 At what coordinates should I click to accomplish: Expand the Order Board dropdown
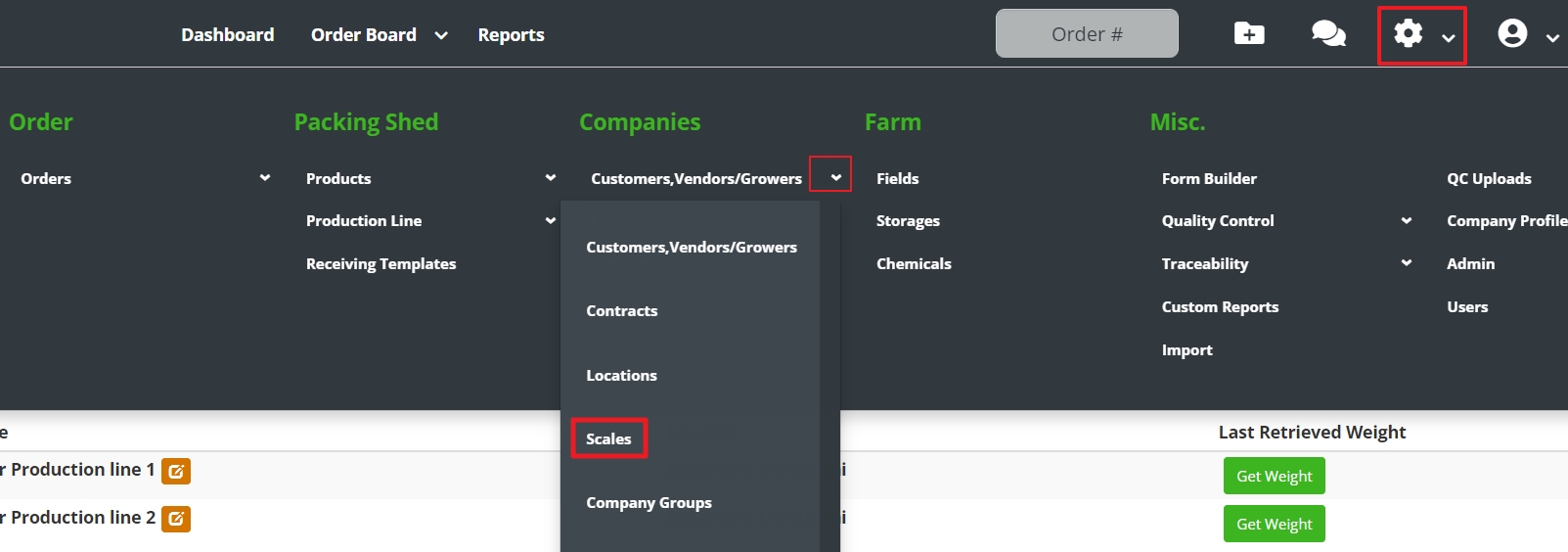(x=441, y=35)
